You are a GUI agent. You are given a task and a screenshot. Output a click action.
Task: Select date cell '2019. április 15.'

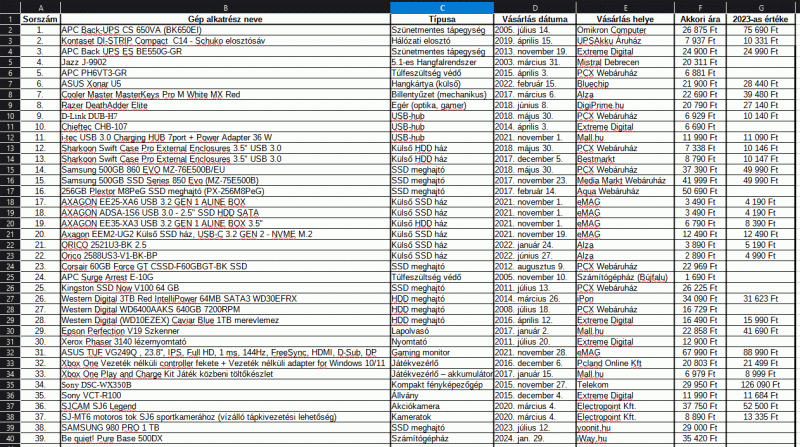point(535,41)
